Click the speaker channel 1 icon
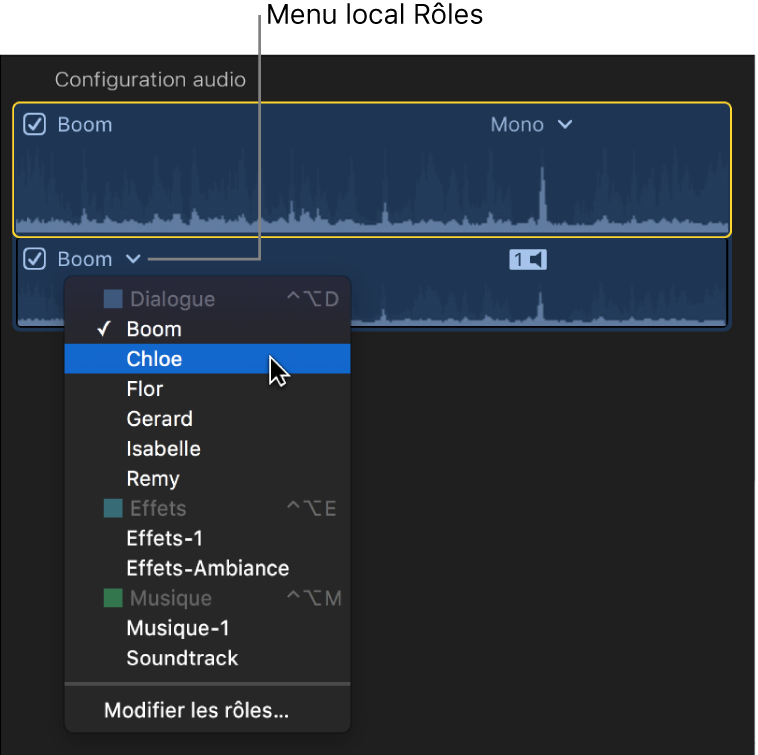Screen dimensions: 758x755 528,260
